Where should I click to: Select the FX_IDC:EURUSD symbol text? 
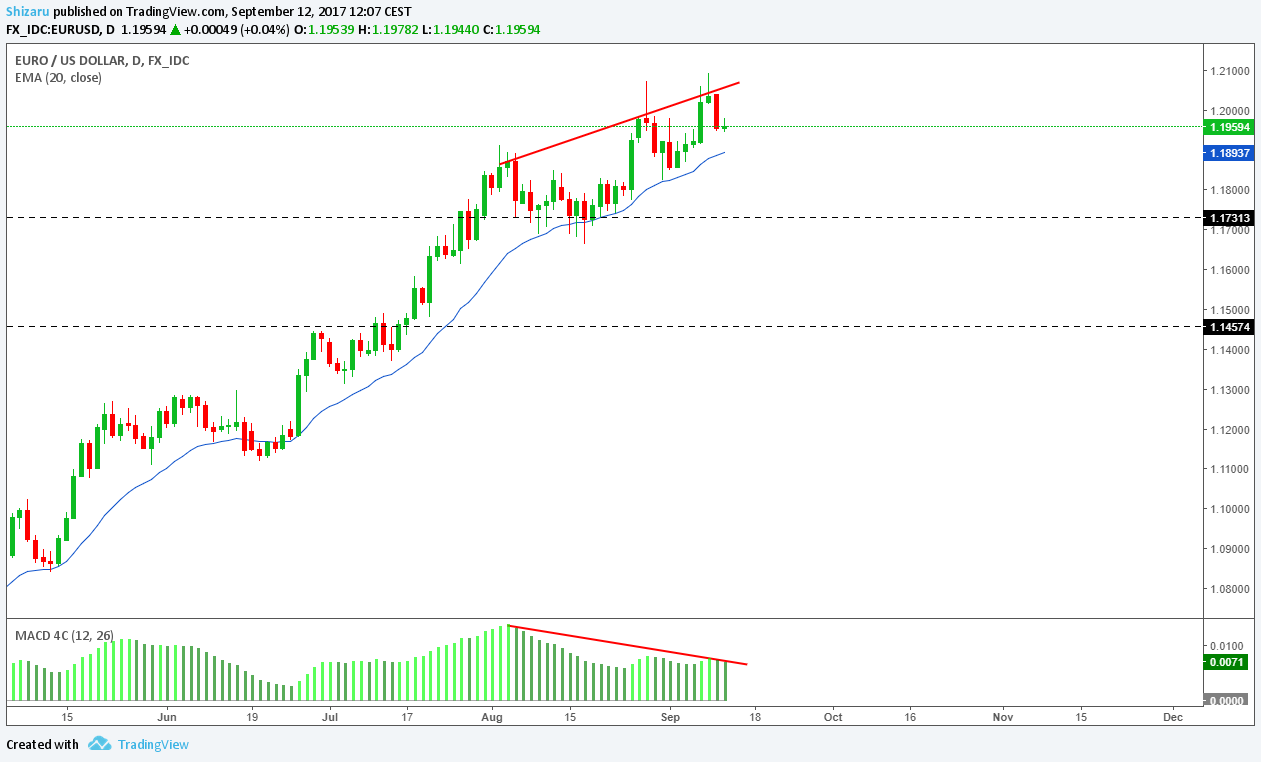pyautogui.click(x=53, y=29)
